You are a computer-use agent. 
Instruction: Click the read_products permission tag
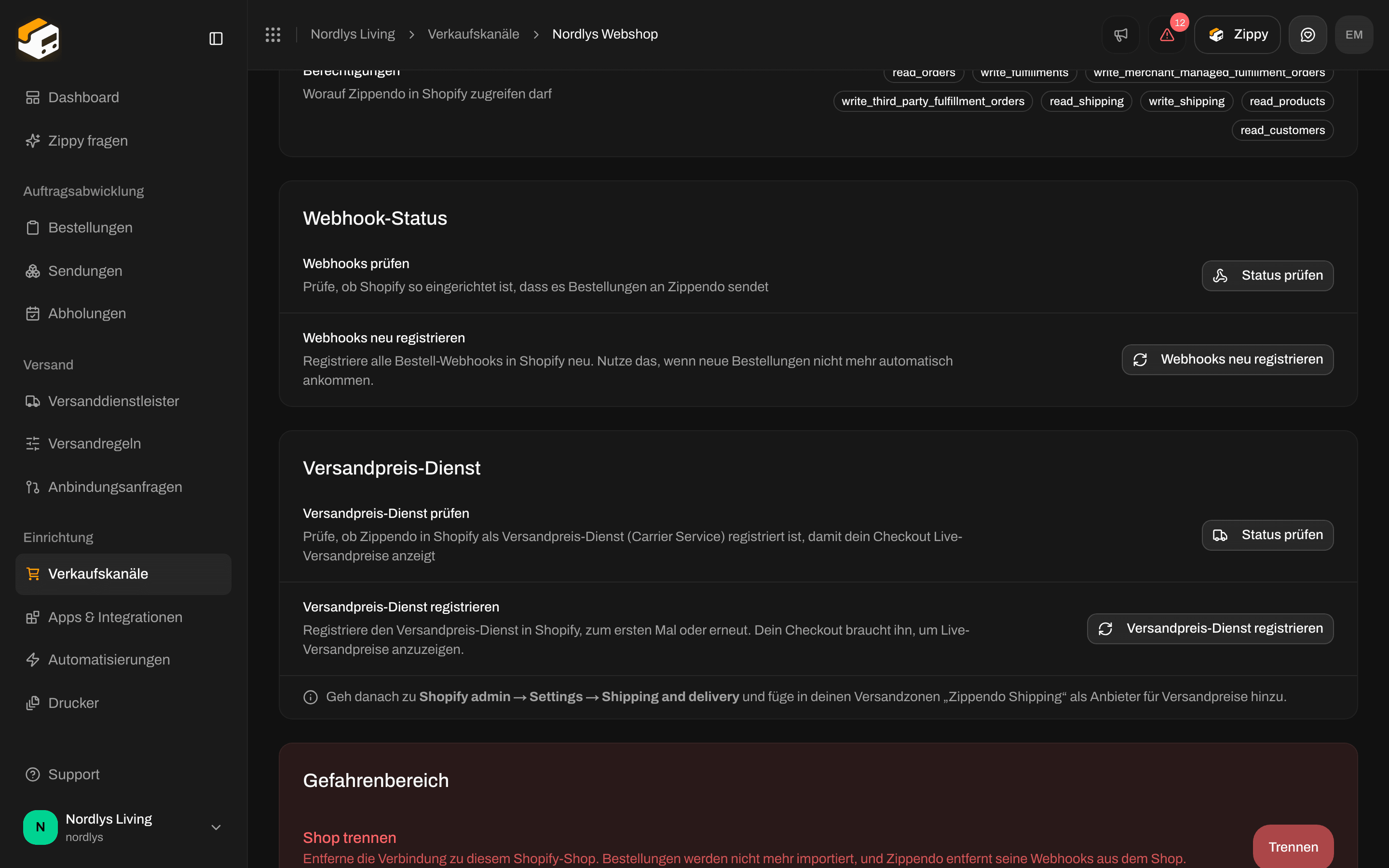click(1287, 101)
